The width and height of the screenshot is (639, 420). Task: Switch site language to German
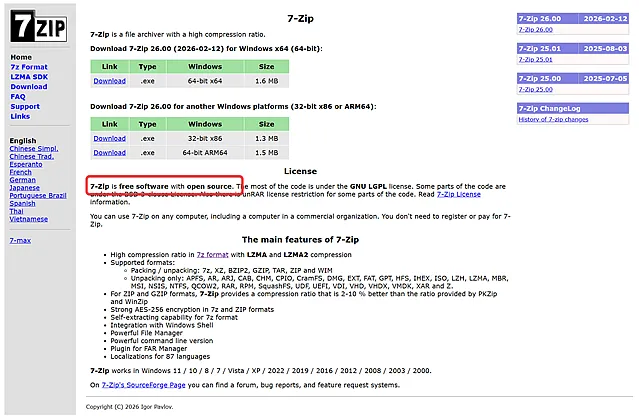[23, 180]
